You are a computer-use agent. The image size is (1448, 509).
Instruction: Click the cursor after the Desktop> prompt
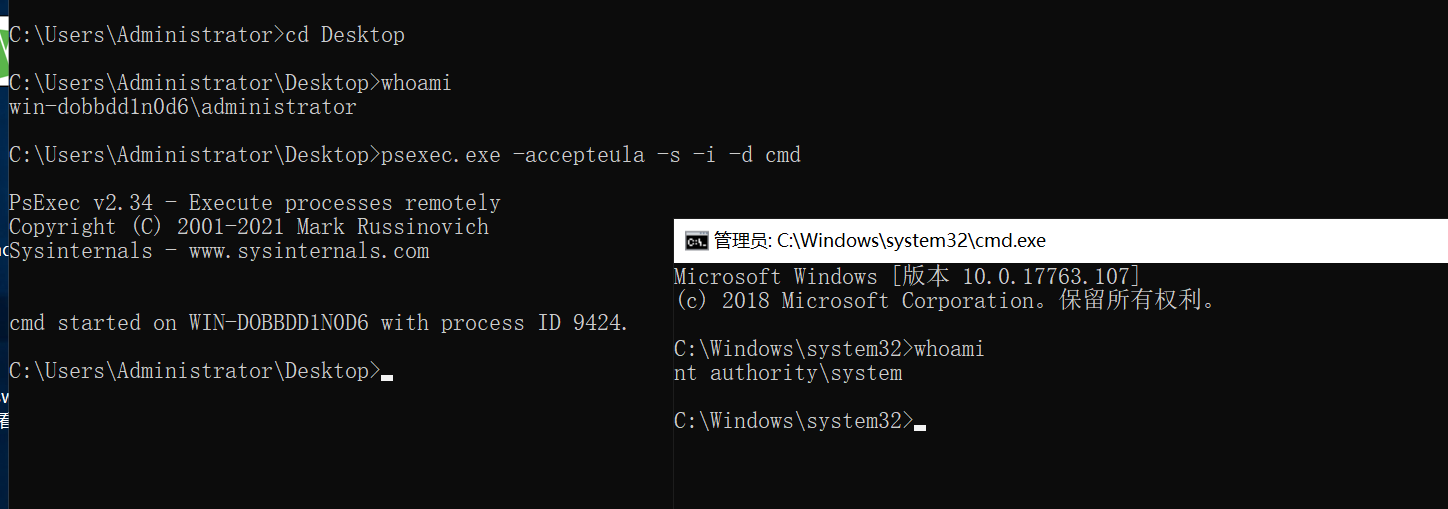(x=387, y=376)
